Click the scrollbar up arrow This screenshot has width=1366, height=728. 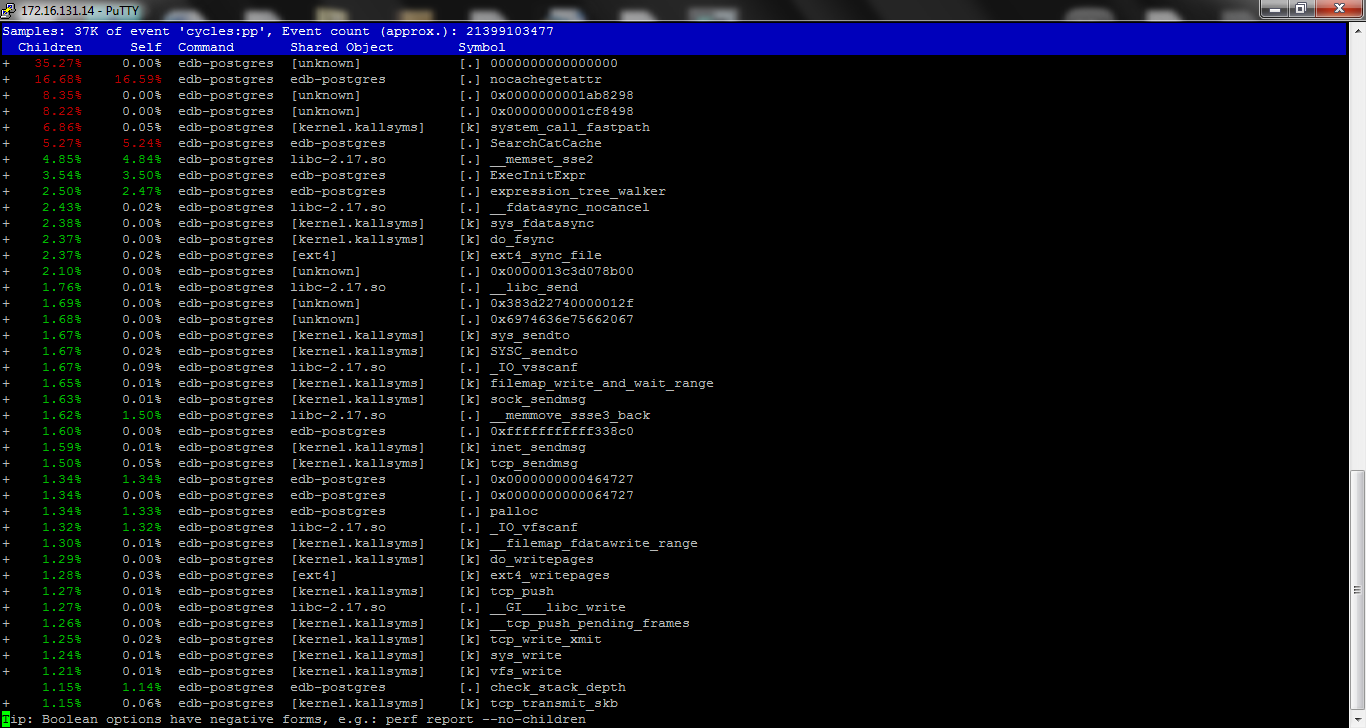point(1356,31)
